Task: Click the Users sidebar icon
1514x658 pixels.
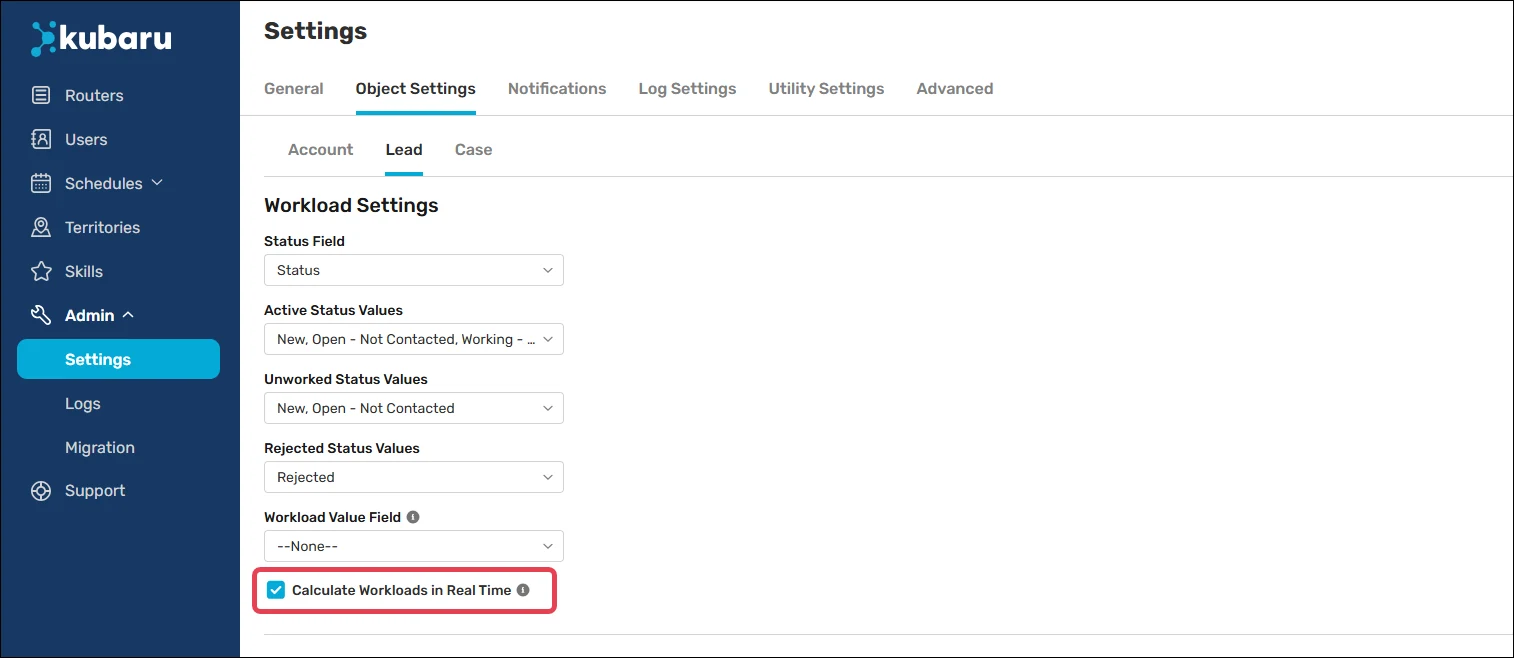Action: click(41, 140)
